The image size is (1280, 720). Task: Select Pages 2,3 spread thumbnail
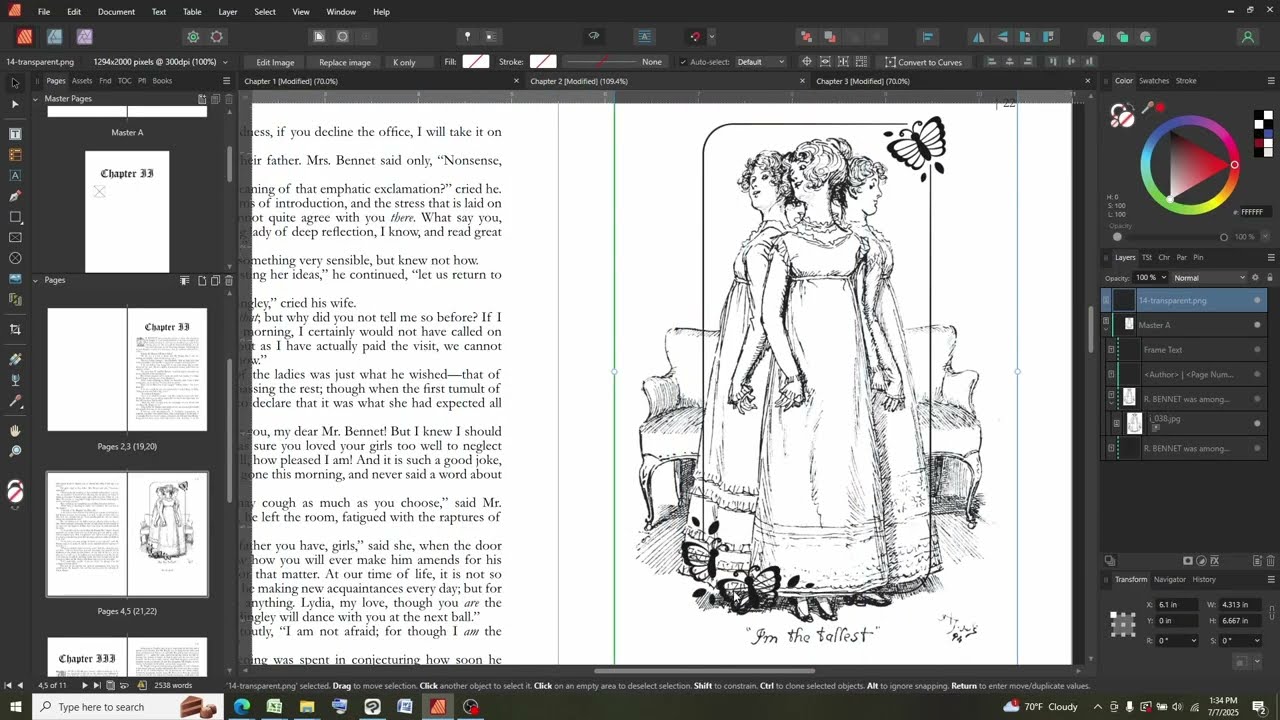[127, 370]
